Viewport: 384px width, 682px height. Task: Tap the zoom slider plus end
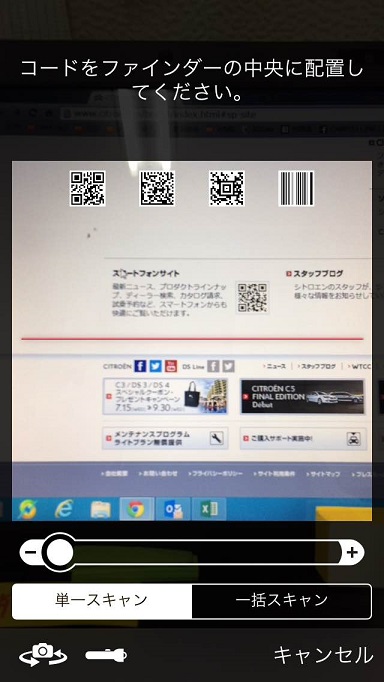point(352,552)
